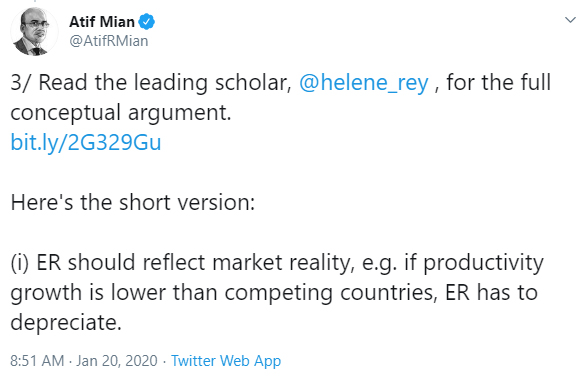Image resolution: width=588 pixels, height=383 pixels.
Task: Click "ER has to" phrase in tweet
Action: click(491, 292)
